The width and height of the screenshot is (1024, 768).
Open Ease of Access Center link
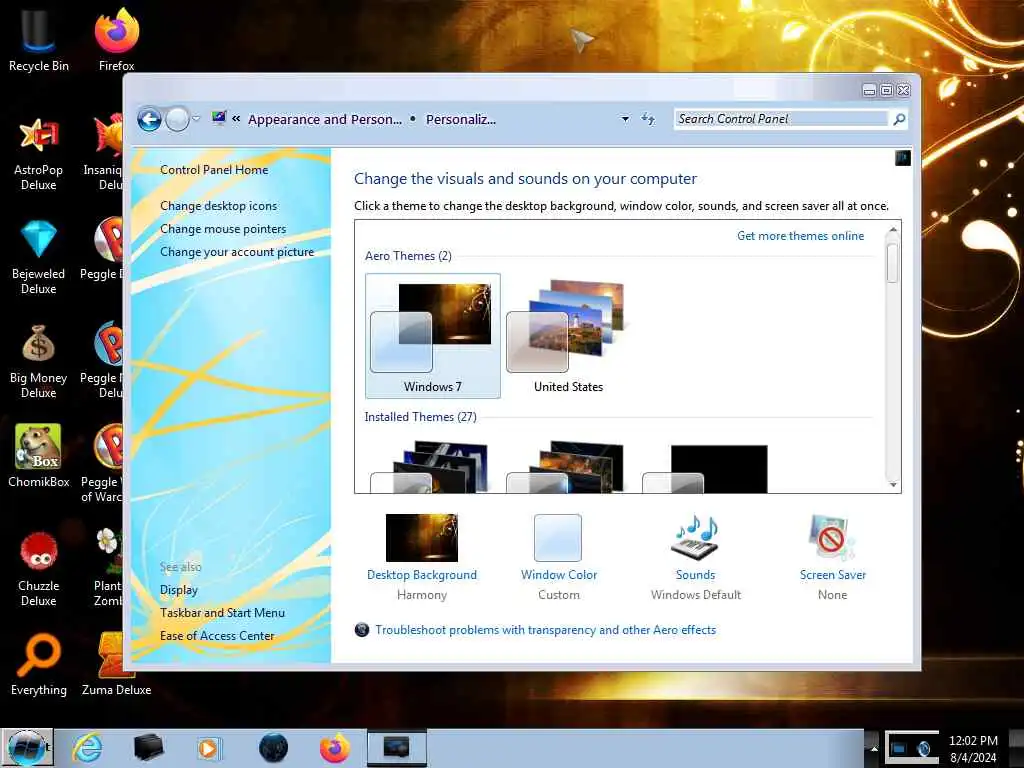click(217, 636)
